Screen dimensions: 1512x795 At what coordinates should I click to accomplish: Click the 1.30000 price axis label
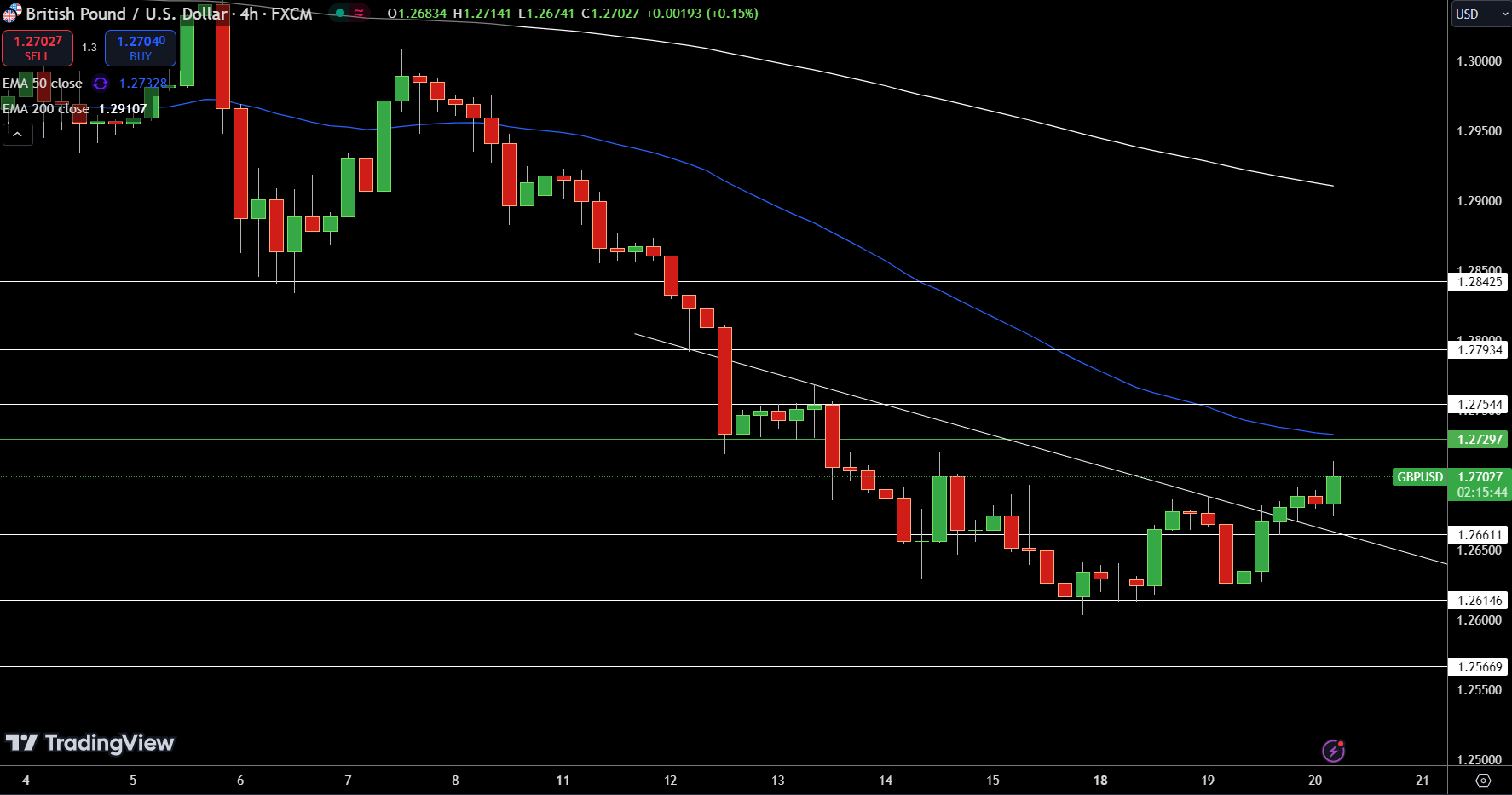click(x=1480, y=61)
